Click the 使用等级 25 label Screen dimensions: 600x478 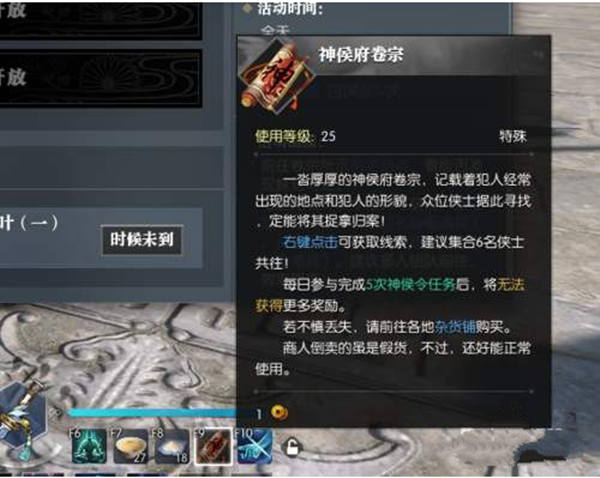point(295,136)
